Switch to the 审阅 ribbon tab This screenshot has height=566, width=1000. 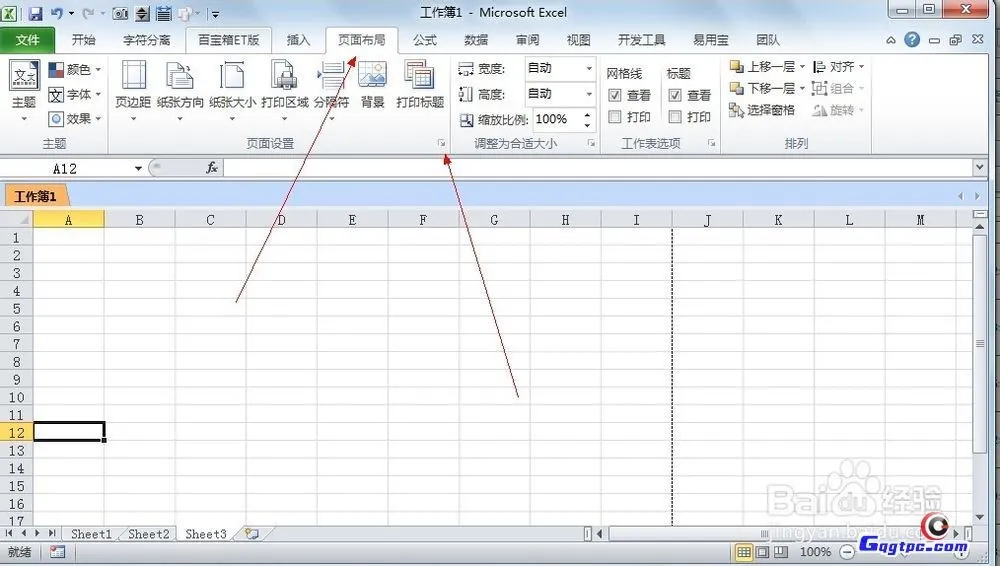click(x=527, y=40)
